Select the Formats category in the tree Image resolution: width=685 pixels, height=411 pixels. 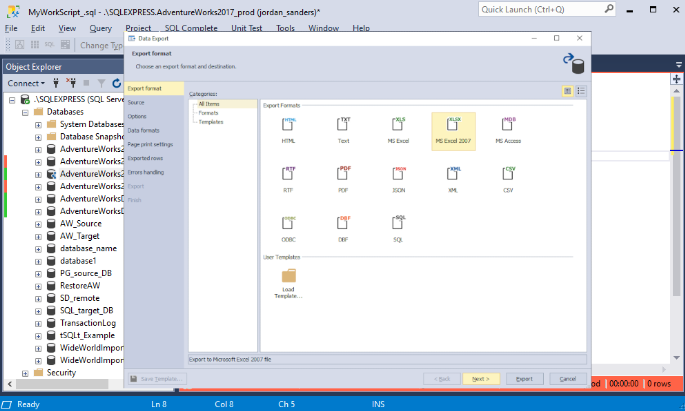(x=208, y=112)
